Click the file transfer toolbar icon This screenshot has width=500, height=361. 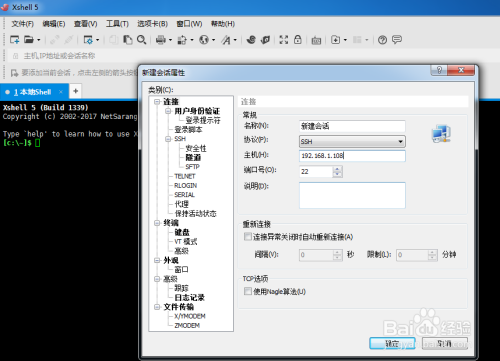[x=182, y=40]
